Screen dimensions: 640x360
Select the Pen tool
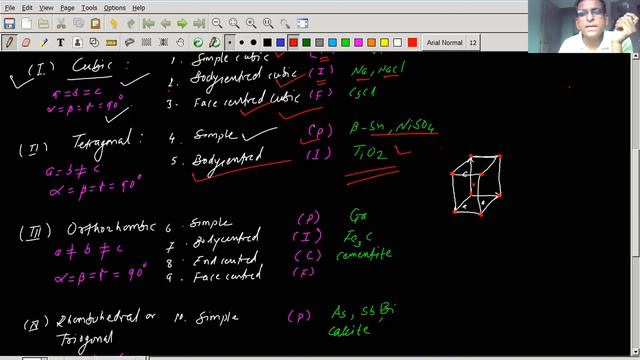[9, 42]
